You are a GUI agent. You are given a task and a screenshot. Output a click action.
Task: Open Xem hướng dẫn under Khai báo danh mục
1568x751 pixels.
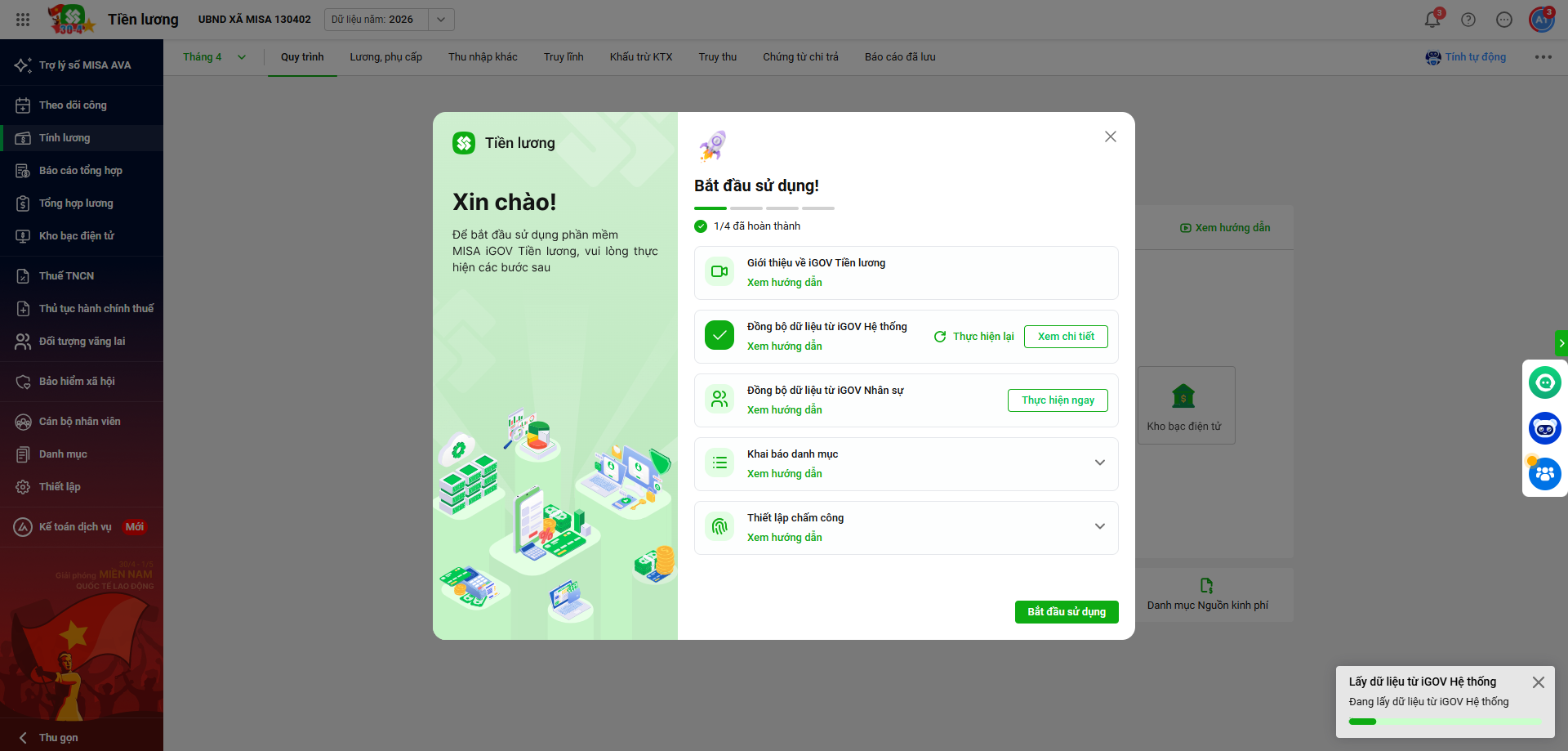pyautogui.click(x=785, y=474)
